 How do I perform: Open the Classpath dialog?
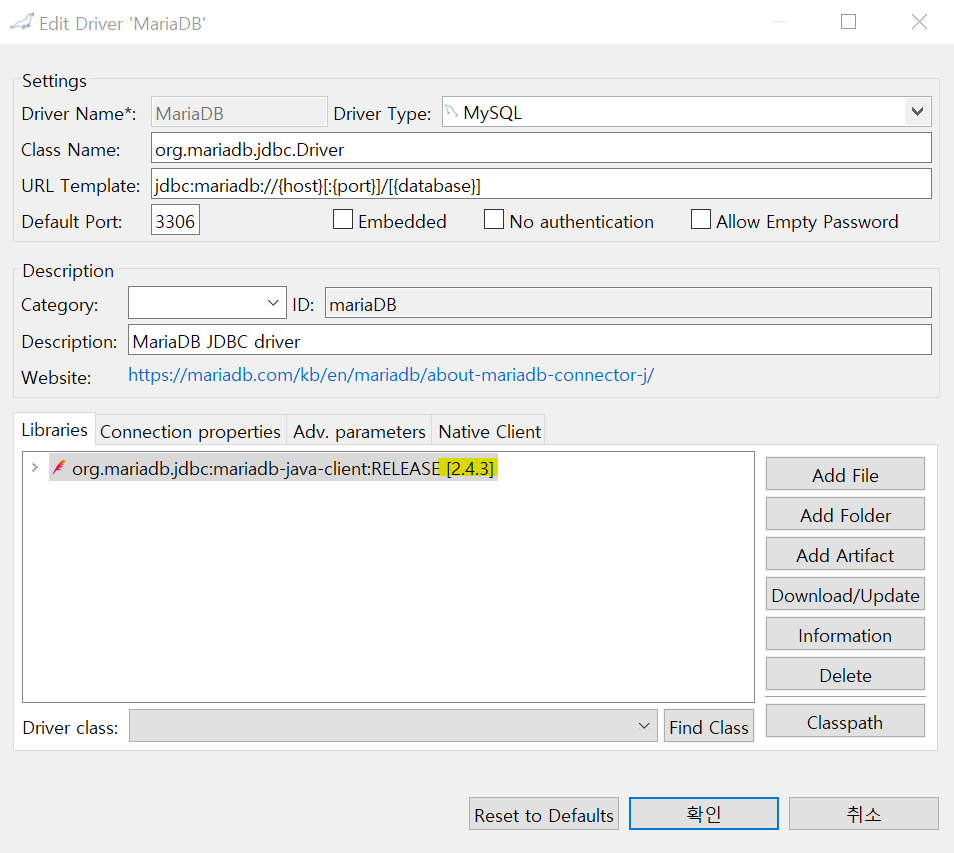(845, 722)
